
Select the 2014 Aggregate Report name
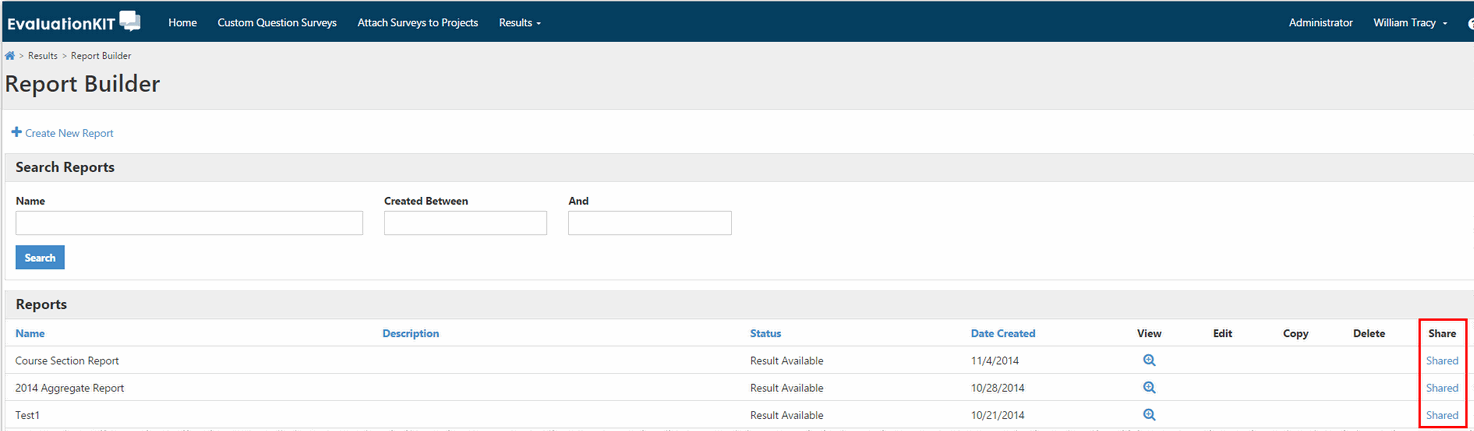pyautogui.click(x=70, y=388)
